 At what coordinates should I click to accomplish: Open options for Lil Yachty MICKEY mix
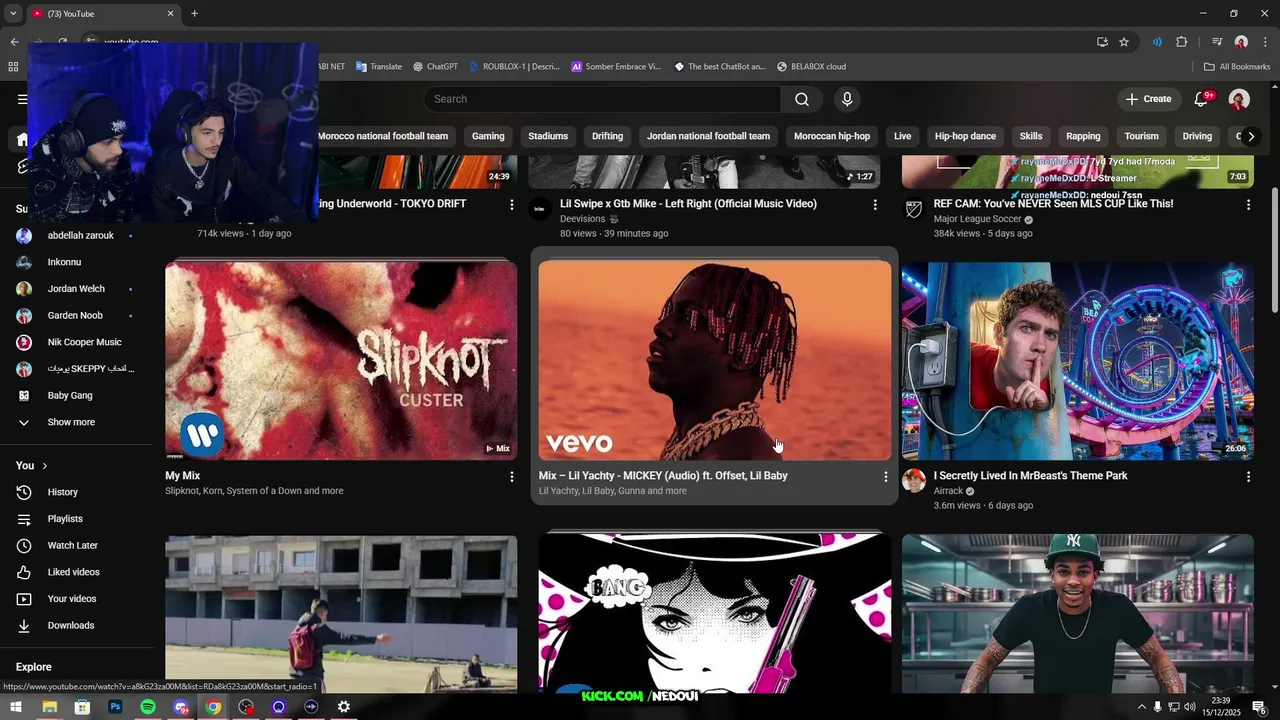(885, 477)
